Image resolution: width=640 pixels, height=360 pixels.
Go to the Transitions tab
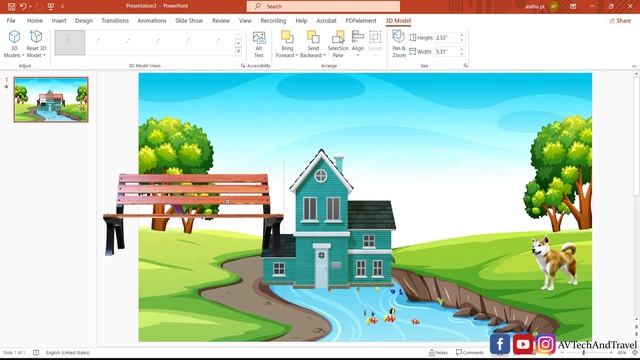[115, 20]
